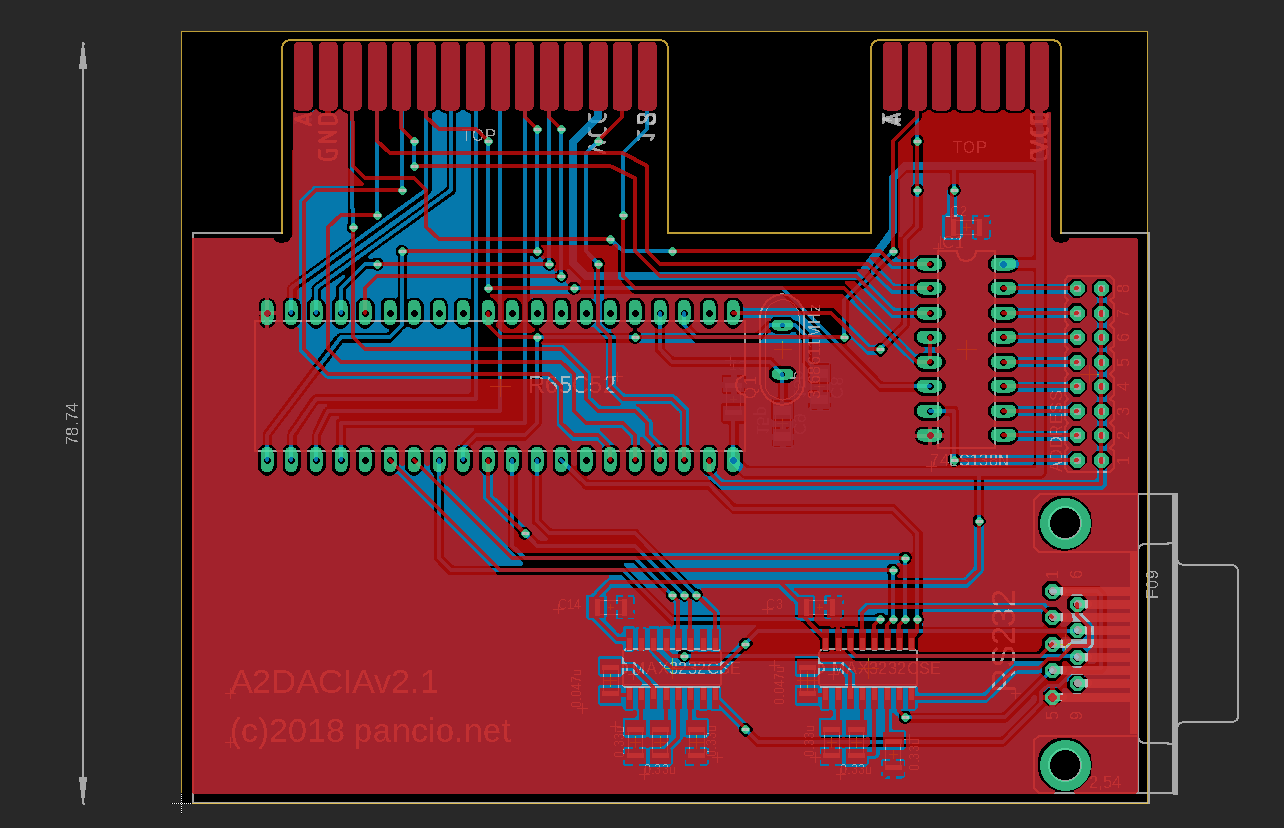Screen dimensions: 1284x828
Task: Select the F09 connector label
Action: 1152,584
